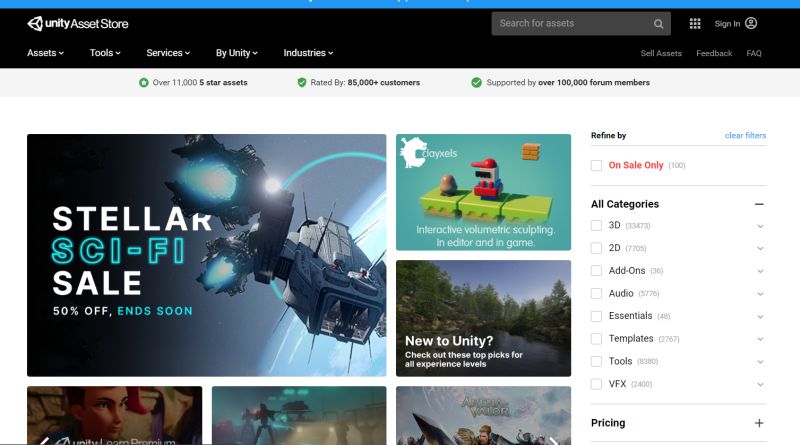The image size is (800, 445).
Task: Open the Industries menu
Action: 308,53
